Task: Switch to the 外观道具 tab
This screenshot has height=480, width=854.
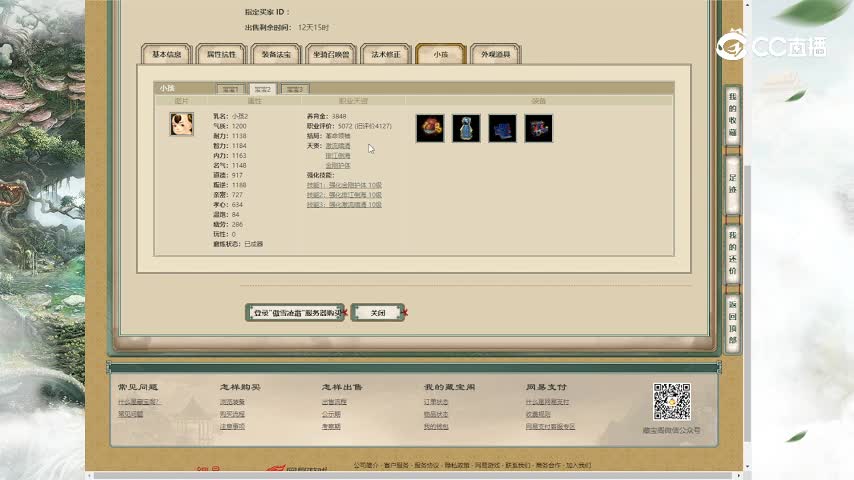Action: click(x=495, y=54)
